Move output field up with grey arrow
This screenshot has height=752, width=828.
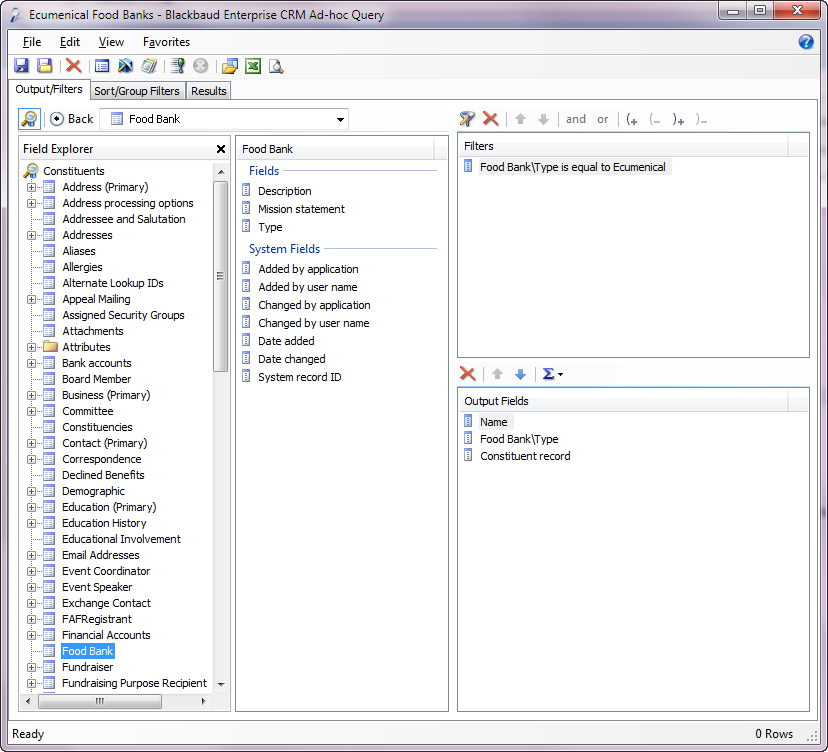[x=497, y=374]
